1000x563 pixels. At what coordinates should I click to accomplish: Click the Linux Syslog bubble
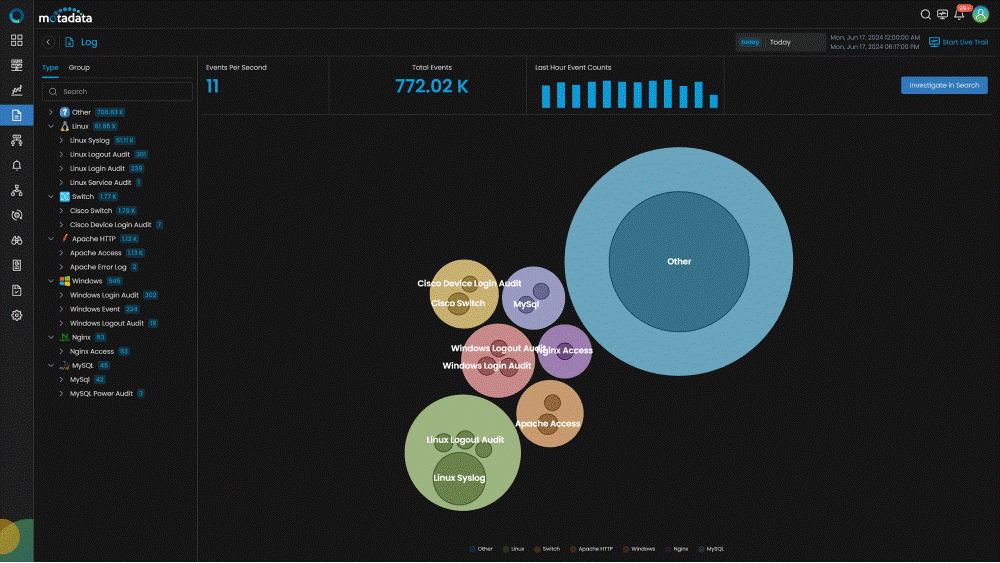tap(459, 478)
